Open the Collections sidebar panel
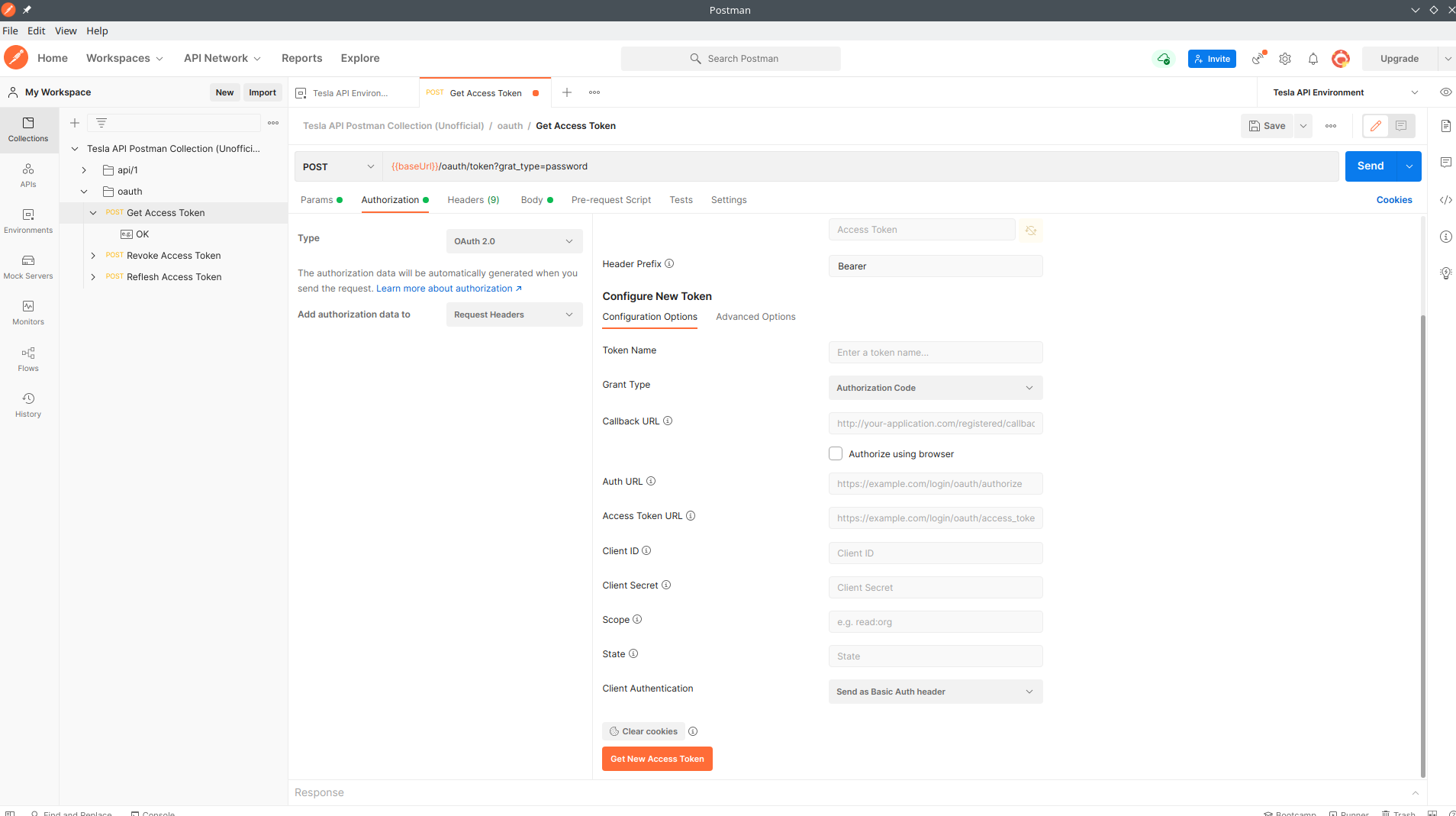The image size is (1456, 816). [28, 130]
